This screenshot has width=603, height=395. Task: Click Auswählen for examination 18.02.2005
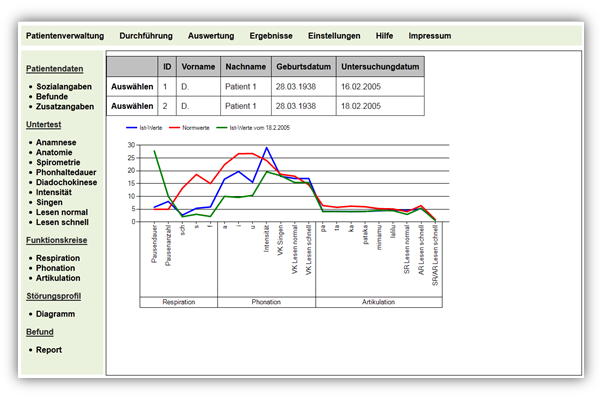[x=132, y=106]
